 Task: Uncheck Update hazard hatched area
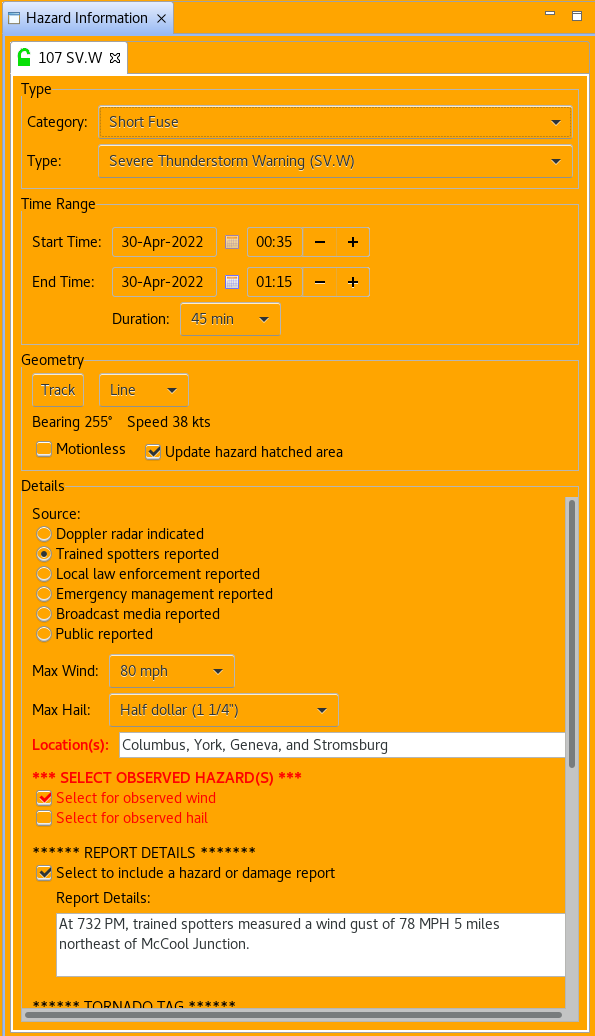[153, 452]
